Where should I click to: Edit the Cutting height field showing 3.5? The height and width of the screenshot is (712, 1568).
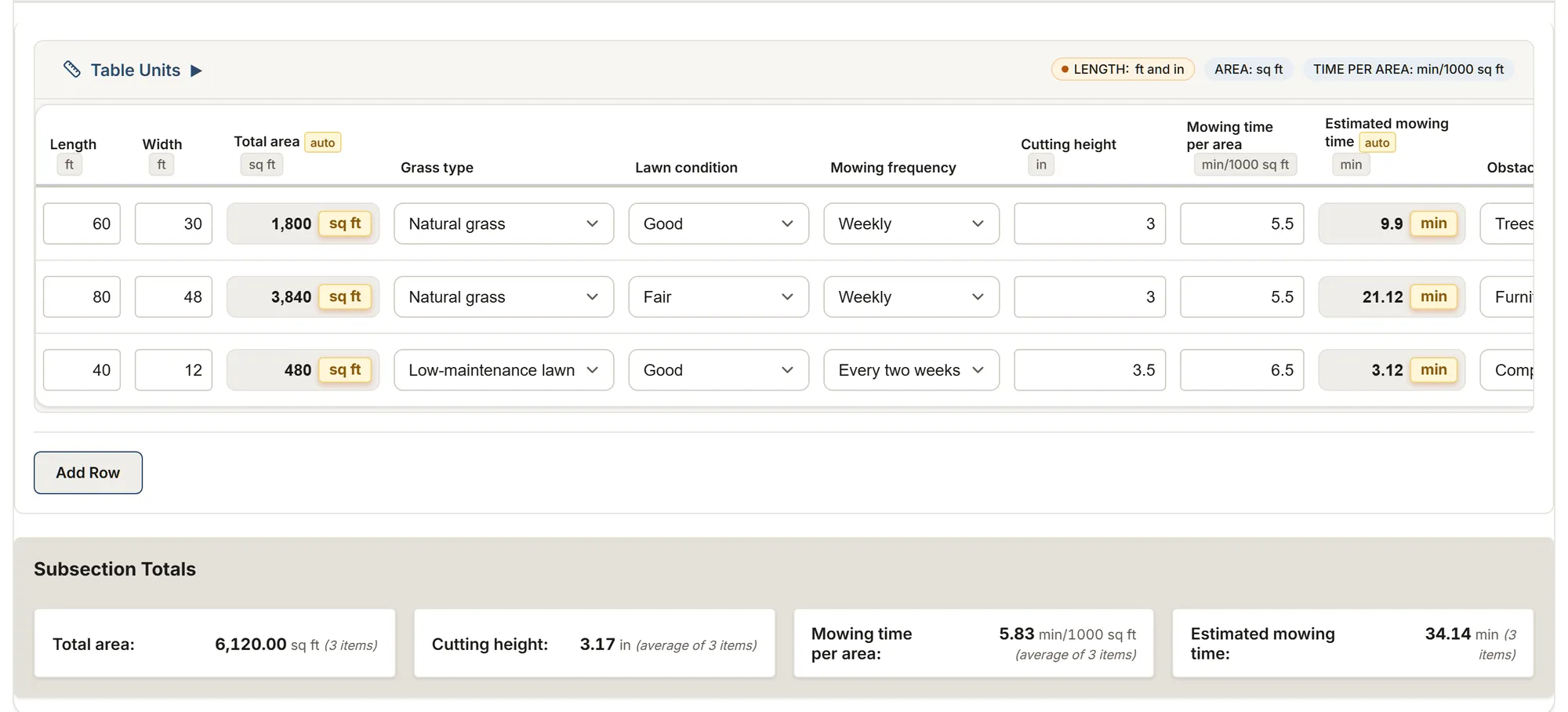point(1090,370)
